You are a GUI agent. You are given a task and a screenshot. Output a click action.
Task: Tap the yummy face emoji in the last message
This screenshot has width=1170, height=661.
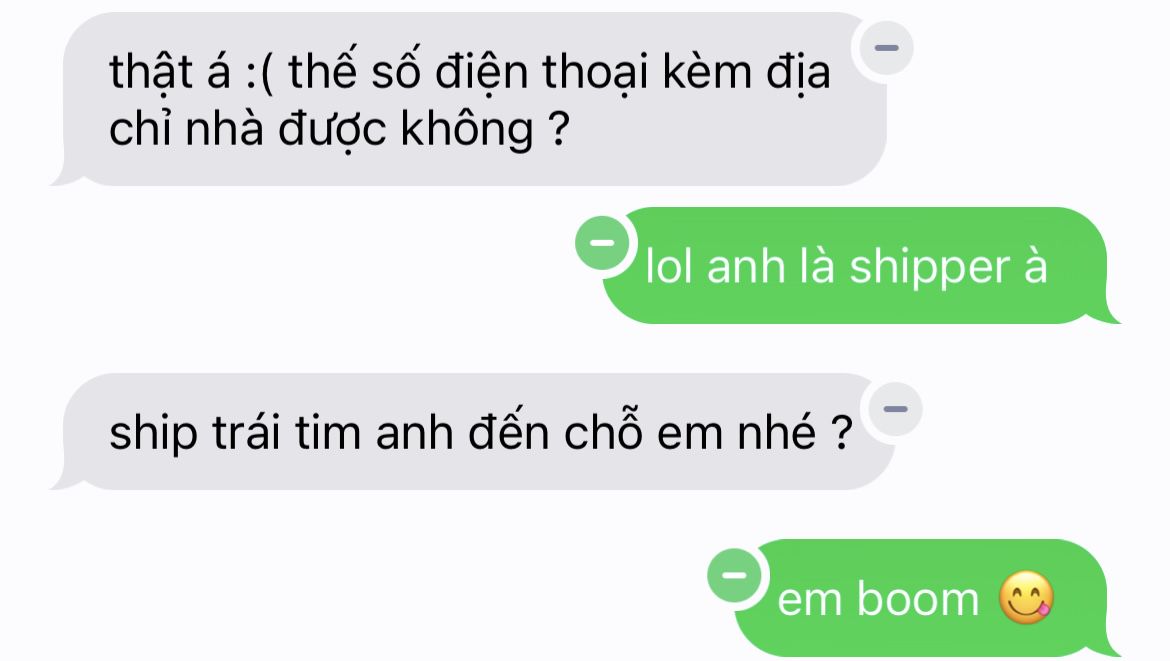tap(1026, 598)
